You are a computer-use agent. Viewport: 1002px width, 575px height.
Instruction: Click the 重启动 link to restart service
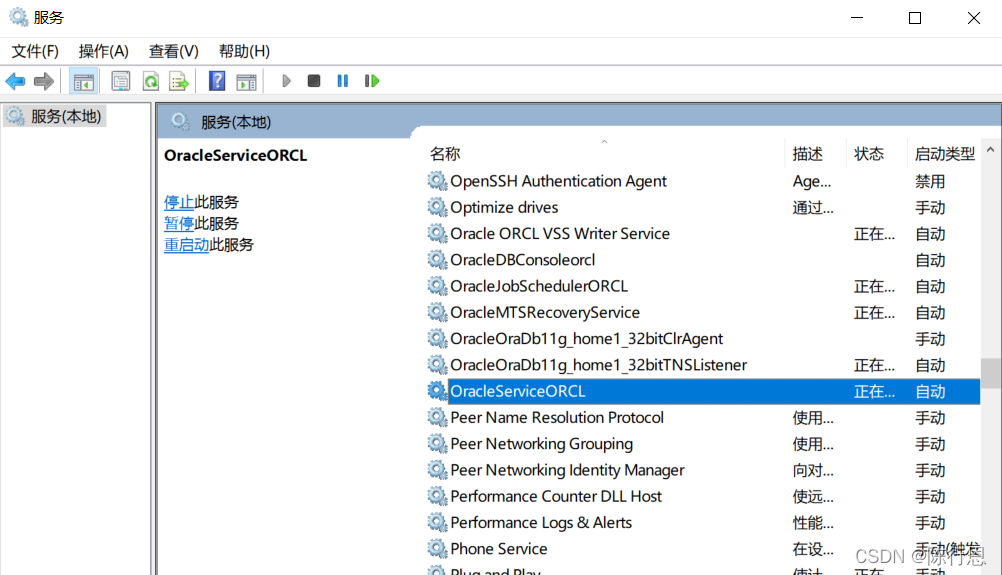click(187, 245)
